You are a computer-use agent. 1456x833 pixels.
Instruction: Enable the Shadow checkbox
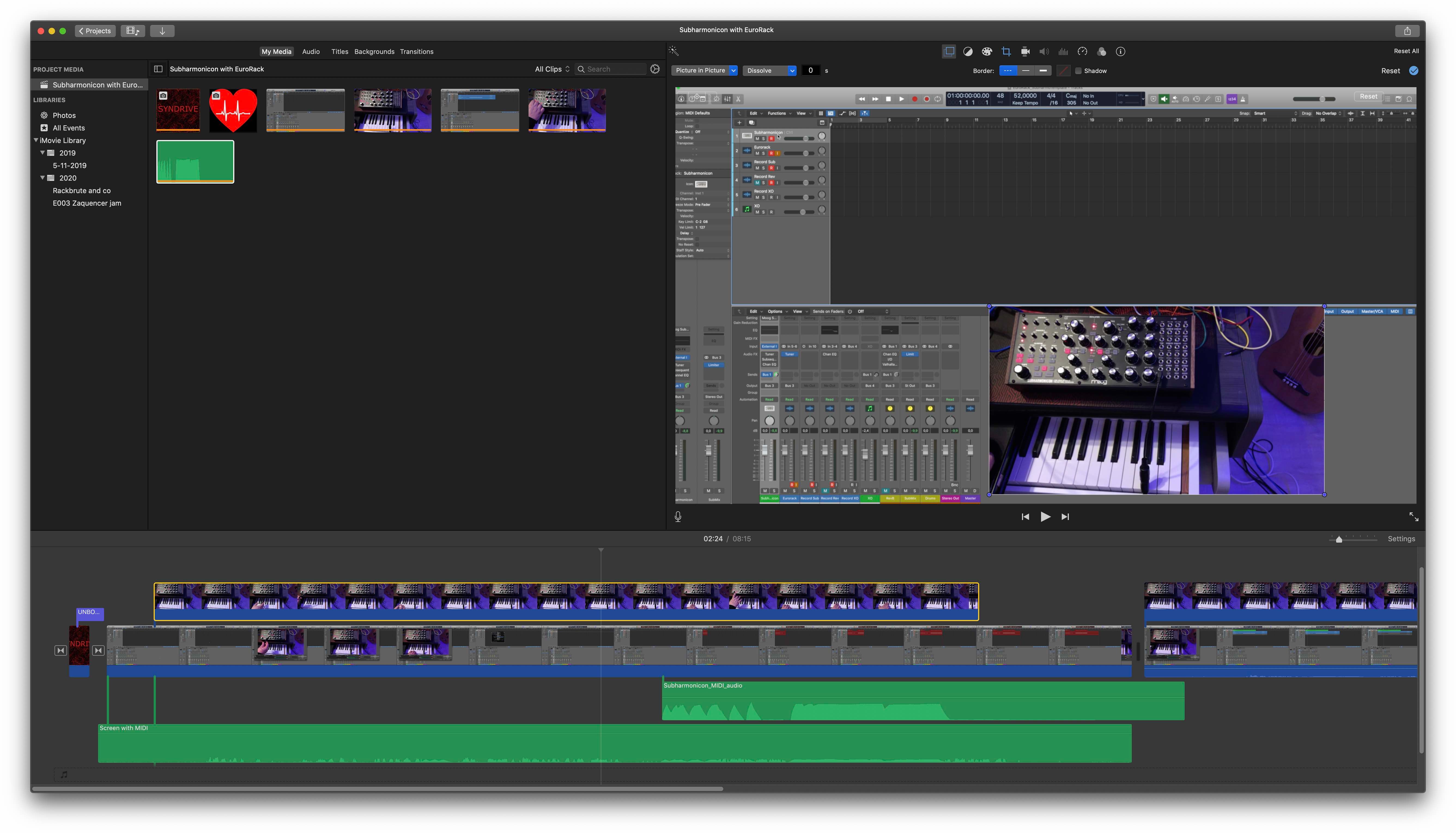[x=1078, y=71]
